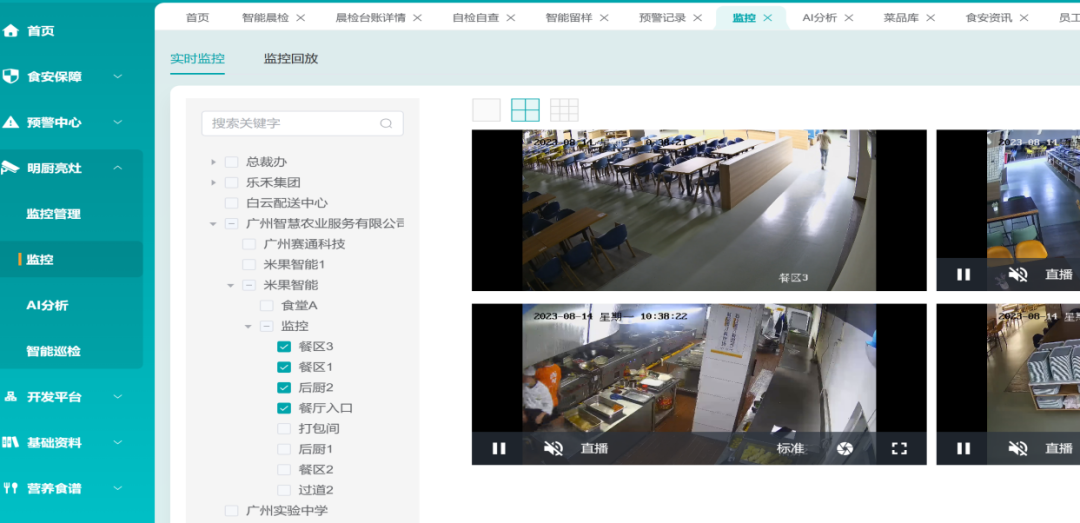Unmute the kitchen video feed

click(552, 449)
